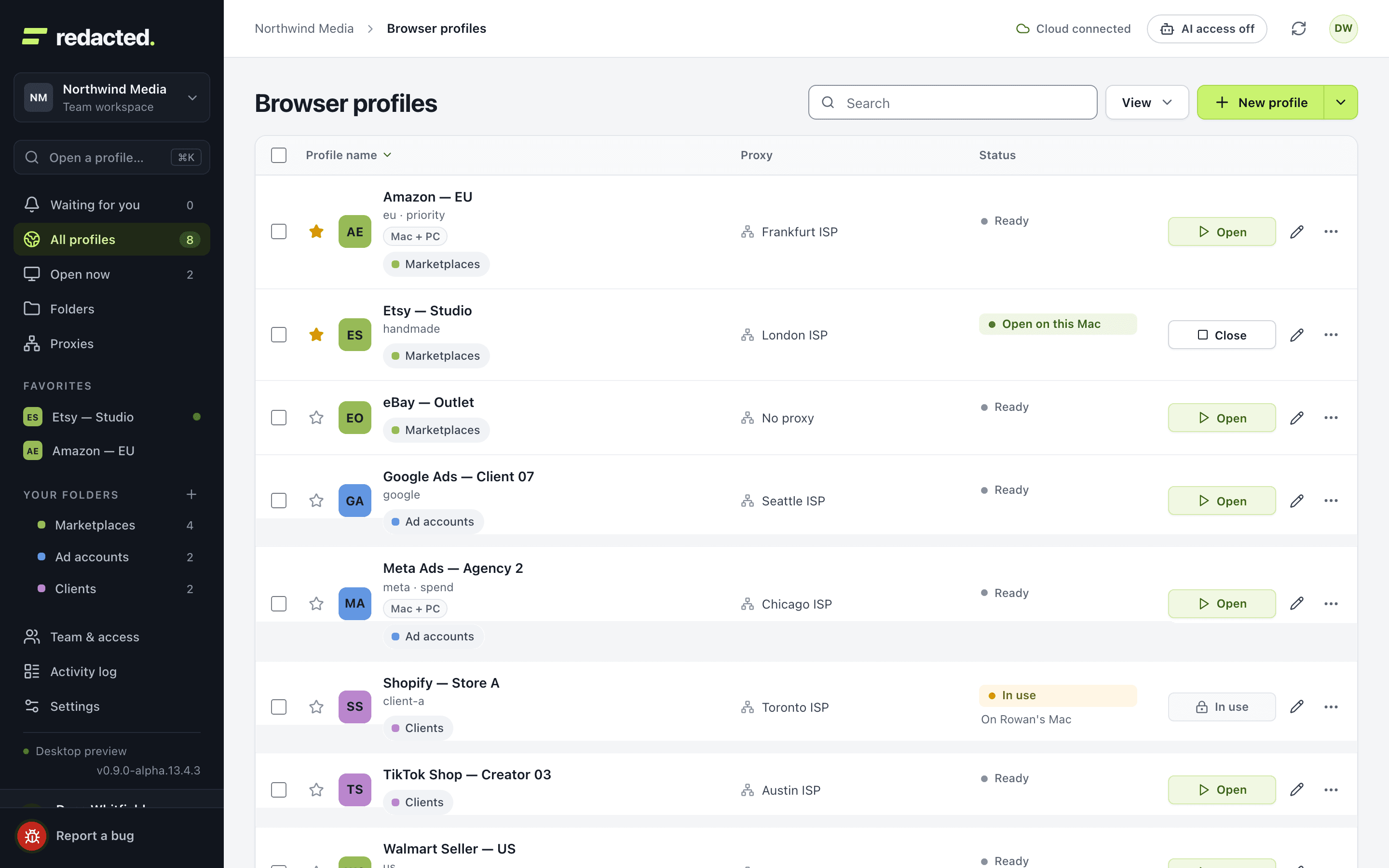Open more actions for Shopify — Store A

(x=1331, y=706)
